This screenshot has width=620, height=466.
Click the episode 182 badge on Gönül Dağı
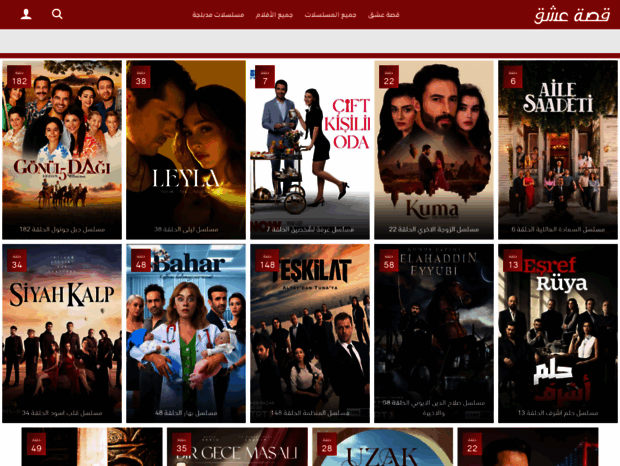tap(19, 77)
